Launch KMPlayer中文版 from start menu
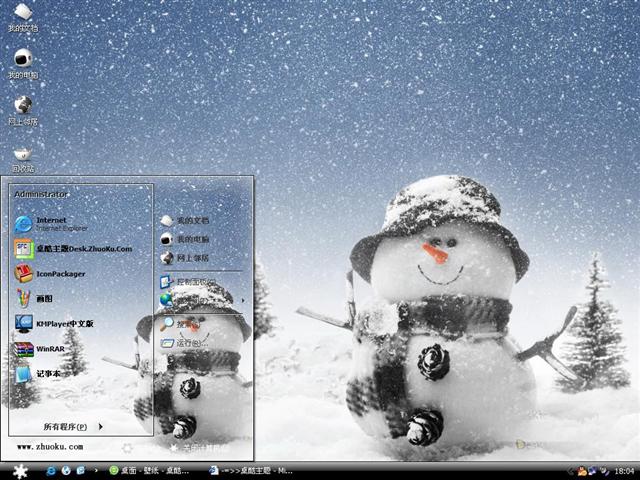This screenshot has width=640, height=480. tap(54, 324)
